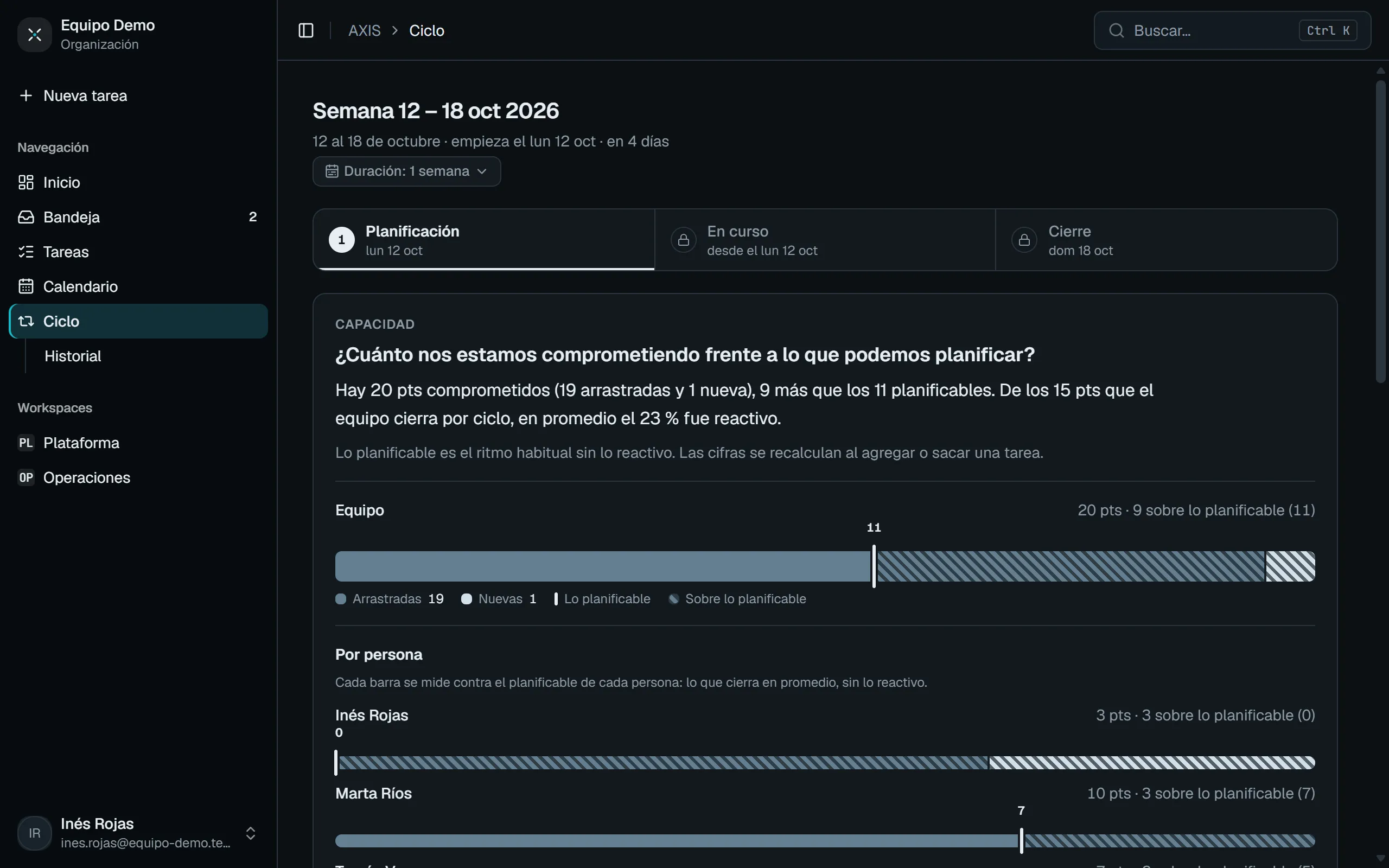Click the Ciclo breadcrumb
This screenshot has height=868, width=1389.
coord(426,30)
